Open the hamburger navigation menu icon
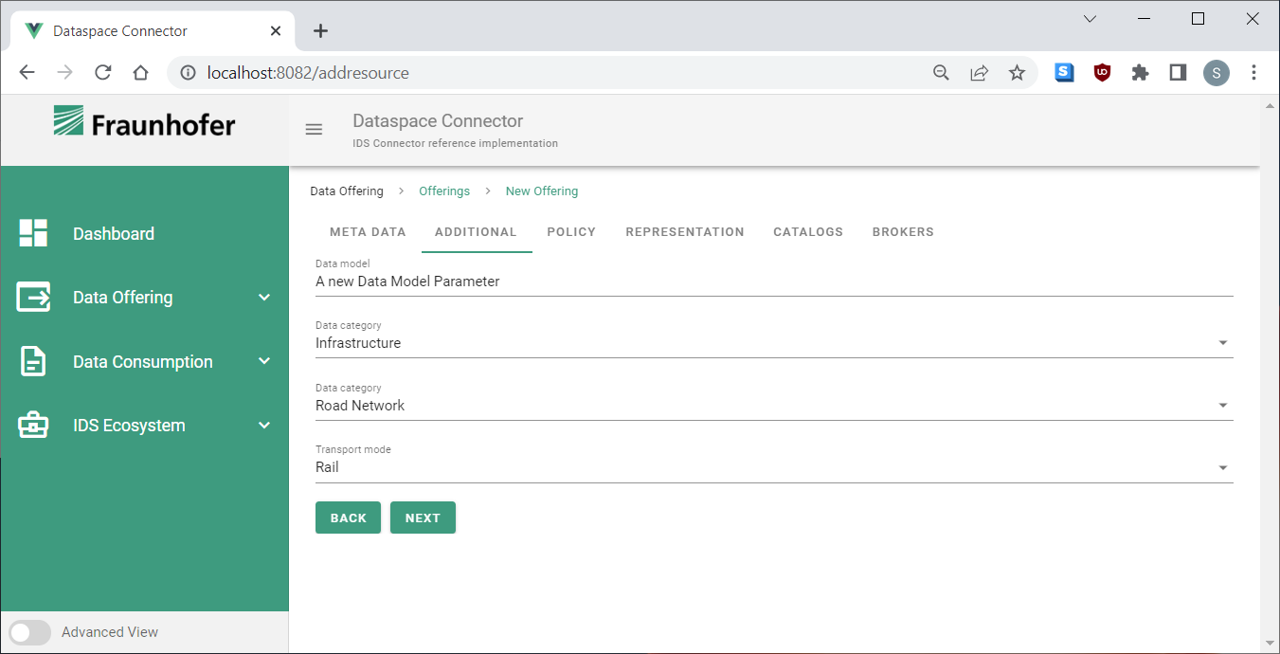This screenshot has width=1280, height=654. (314, 130)
